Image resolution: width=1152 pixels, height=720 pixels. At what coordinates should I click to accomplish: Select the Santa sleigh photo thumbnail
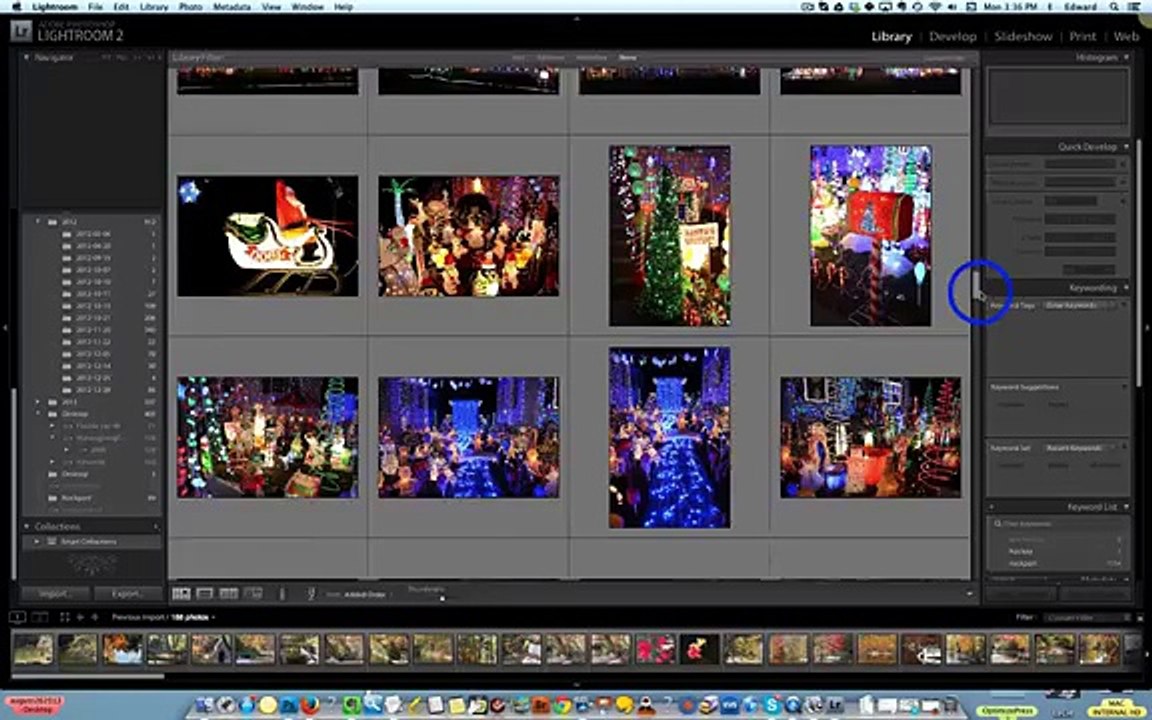(267, 236)
